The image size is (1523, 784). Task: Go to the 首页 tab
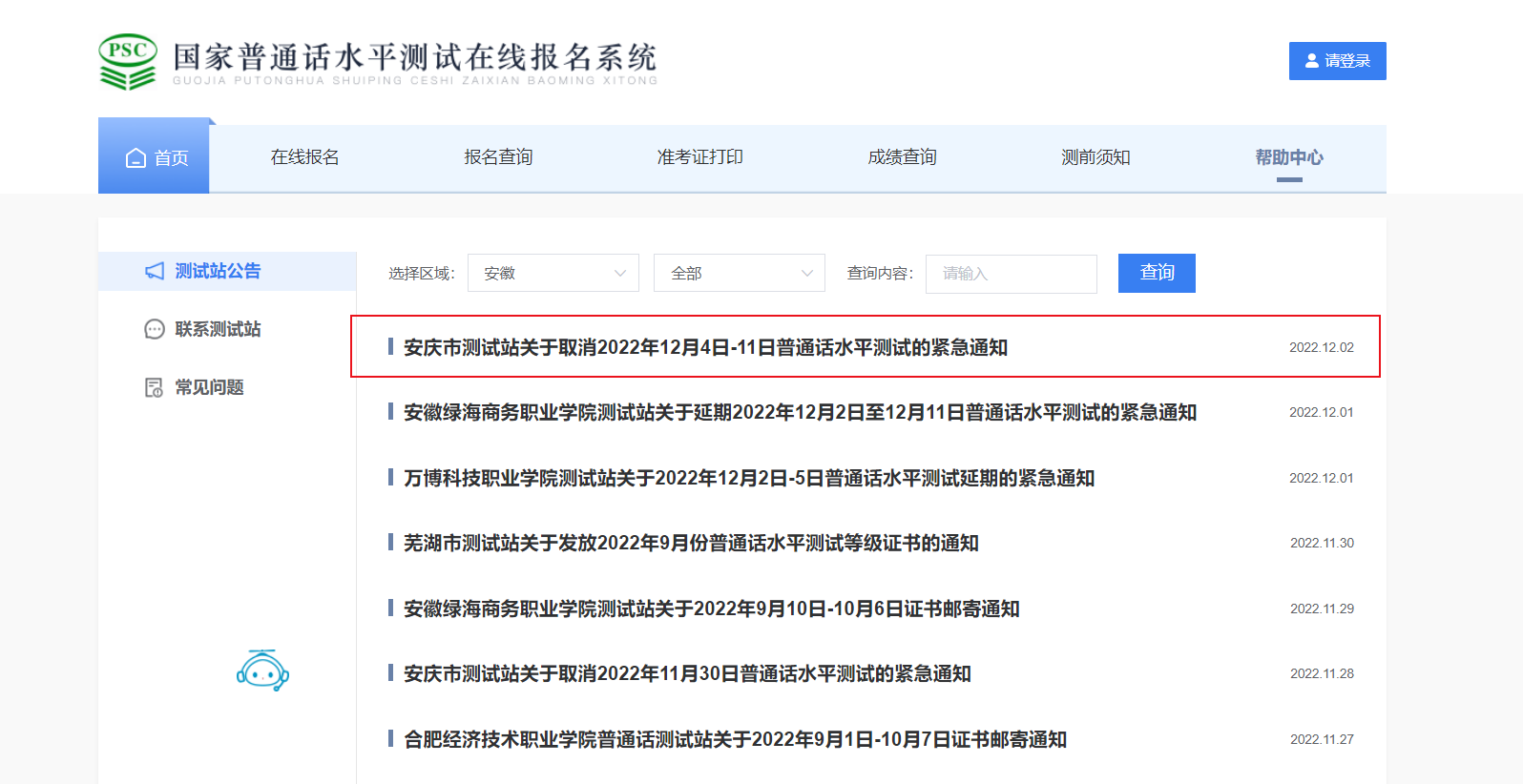point(154,156)
